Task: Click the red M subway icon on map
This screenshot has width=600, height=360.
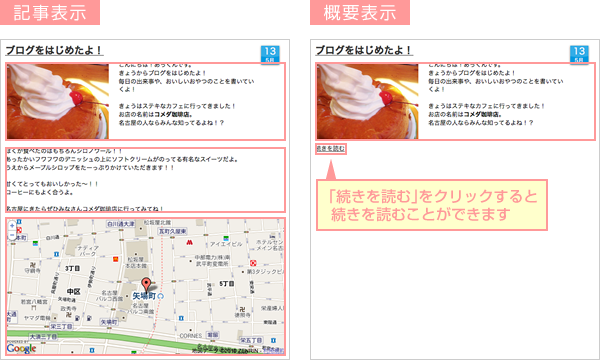Action: [x=189, y=243]
